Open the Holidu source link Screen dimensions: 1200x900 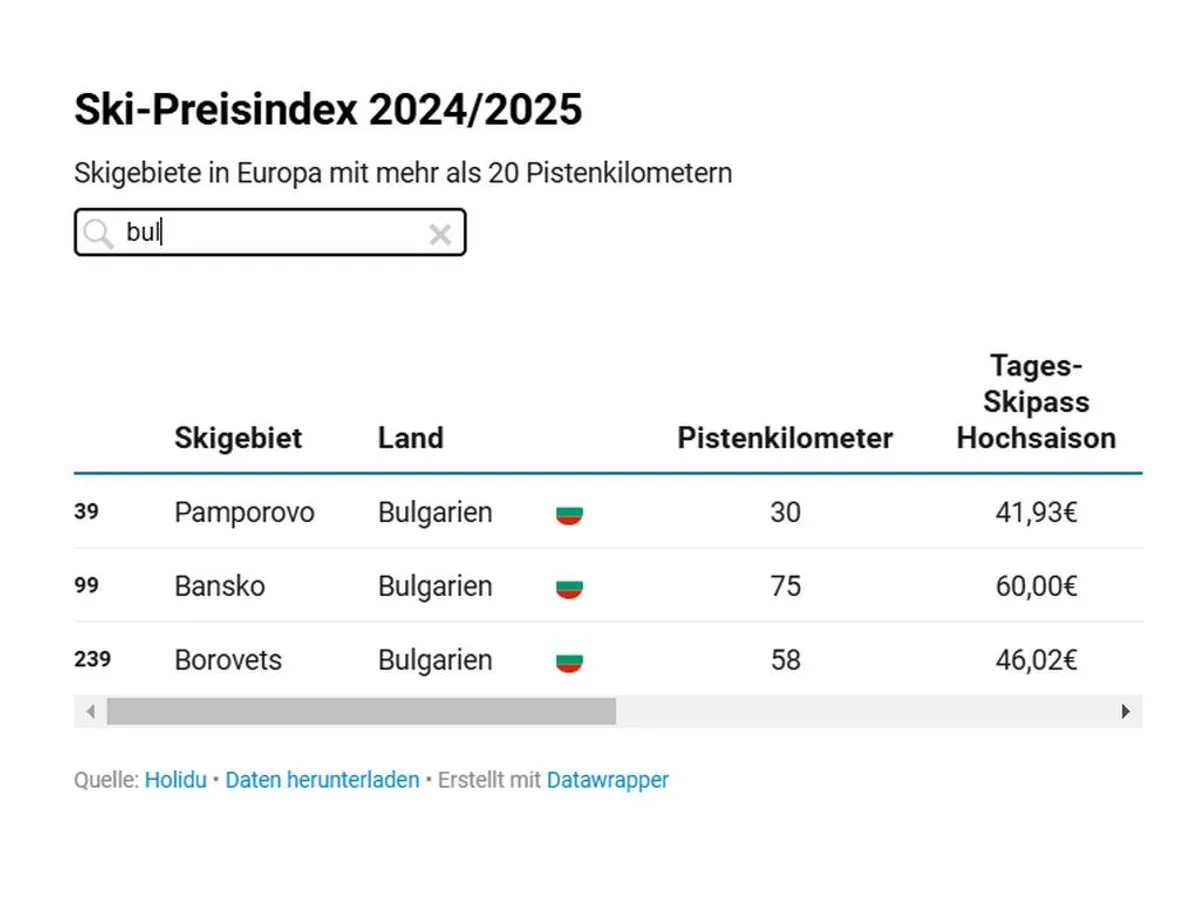pos(175,780)
